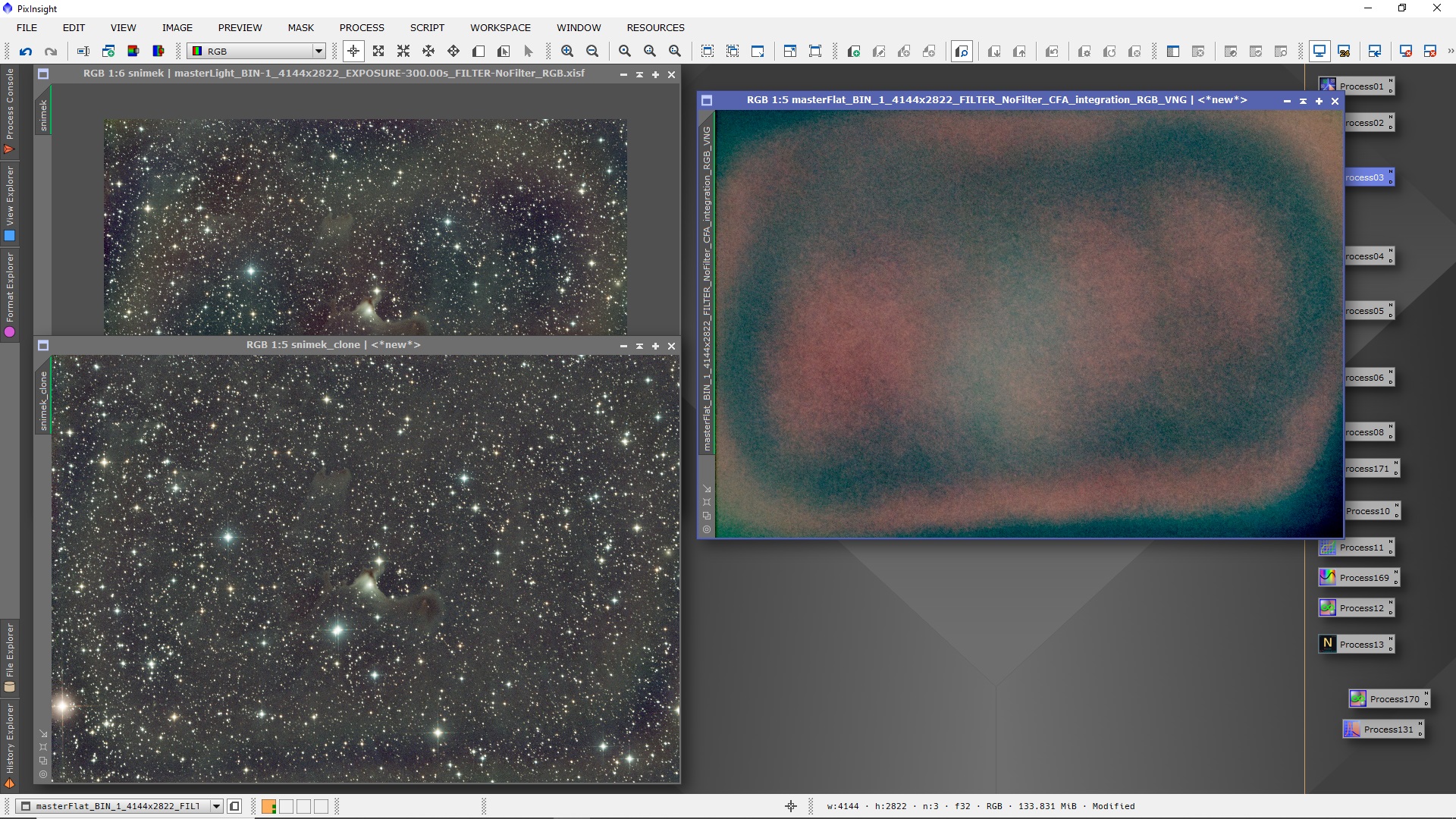Open the IMAGE menu

tap(177, 27)
